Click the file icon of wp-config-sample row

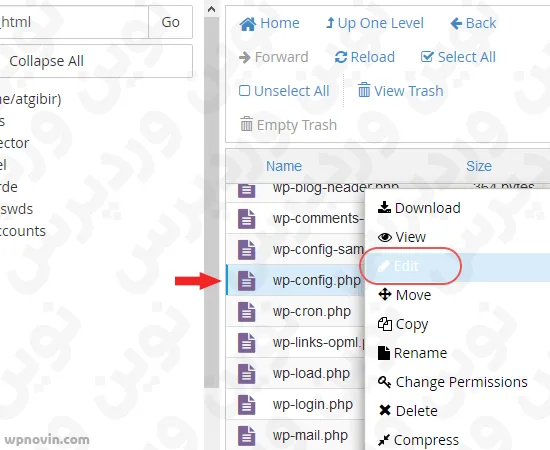[247, 250]
